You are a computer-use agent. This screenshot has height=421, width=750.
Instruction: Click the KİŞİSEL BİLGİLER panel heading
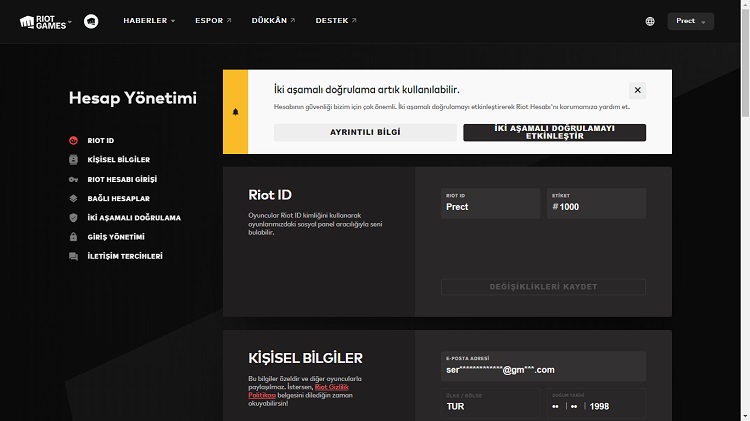pos(305,358)
